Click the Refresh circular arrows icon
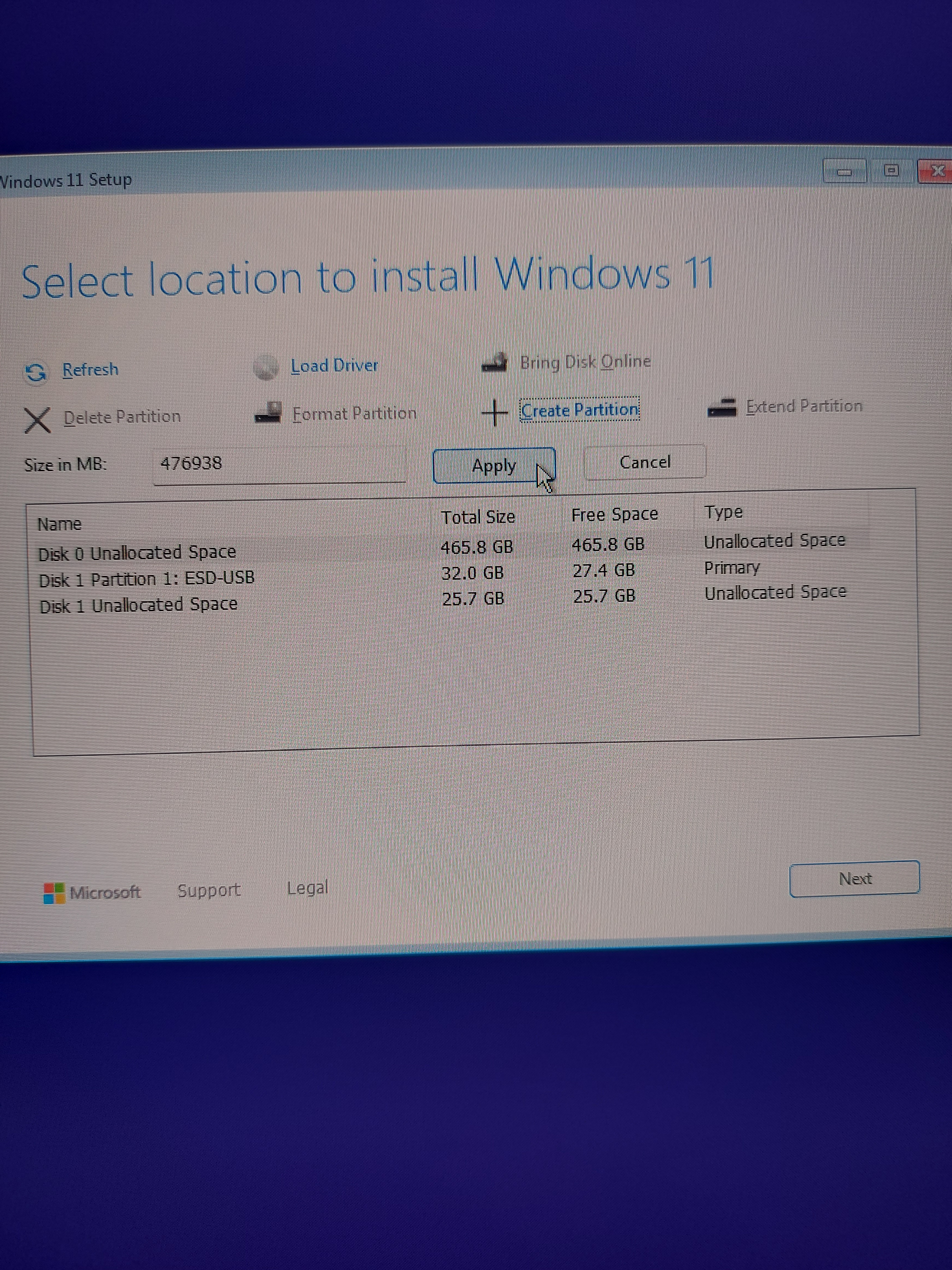The height and width of the screenshot is (1270, 952). [36, 373]
